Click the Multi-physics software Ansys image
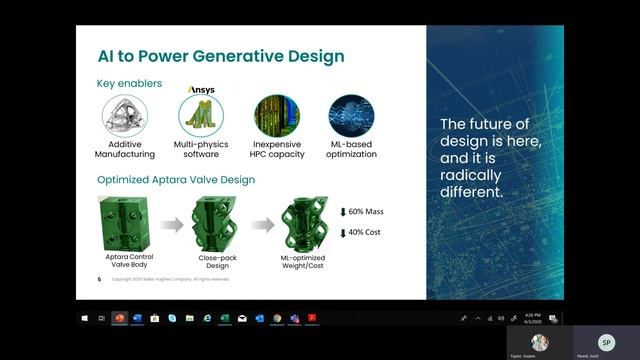Screen dimensions: 640x360 pos(201,116)
